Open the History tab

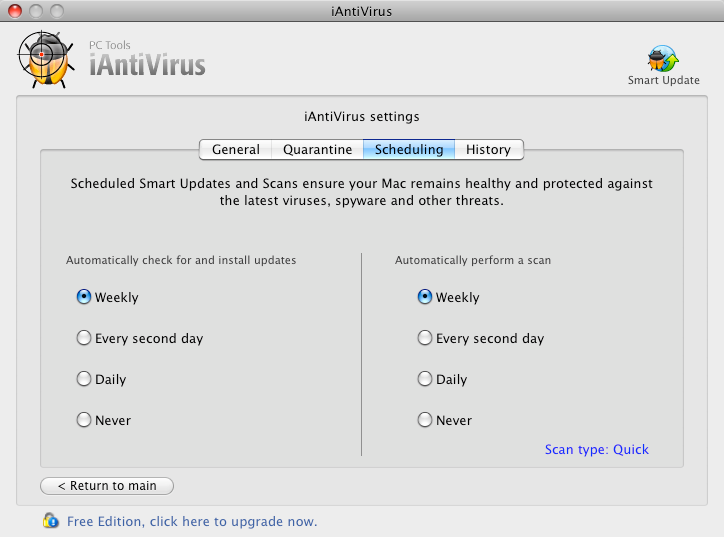tap(488, 149)
